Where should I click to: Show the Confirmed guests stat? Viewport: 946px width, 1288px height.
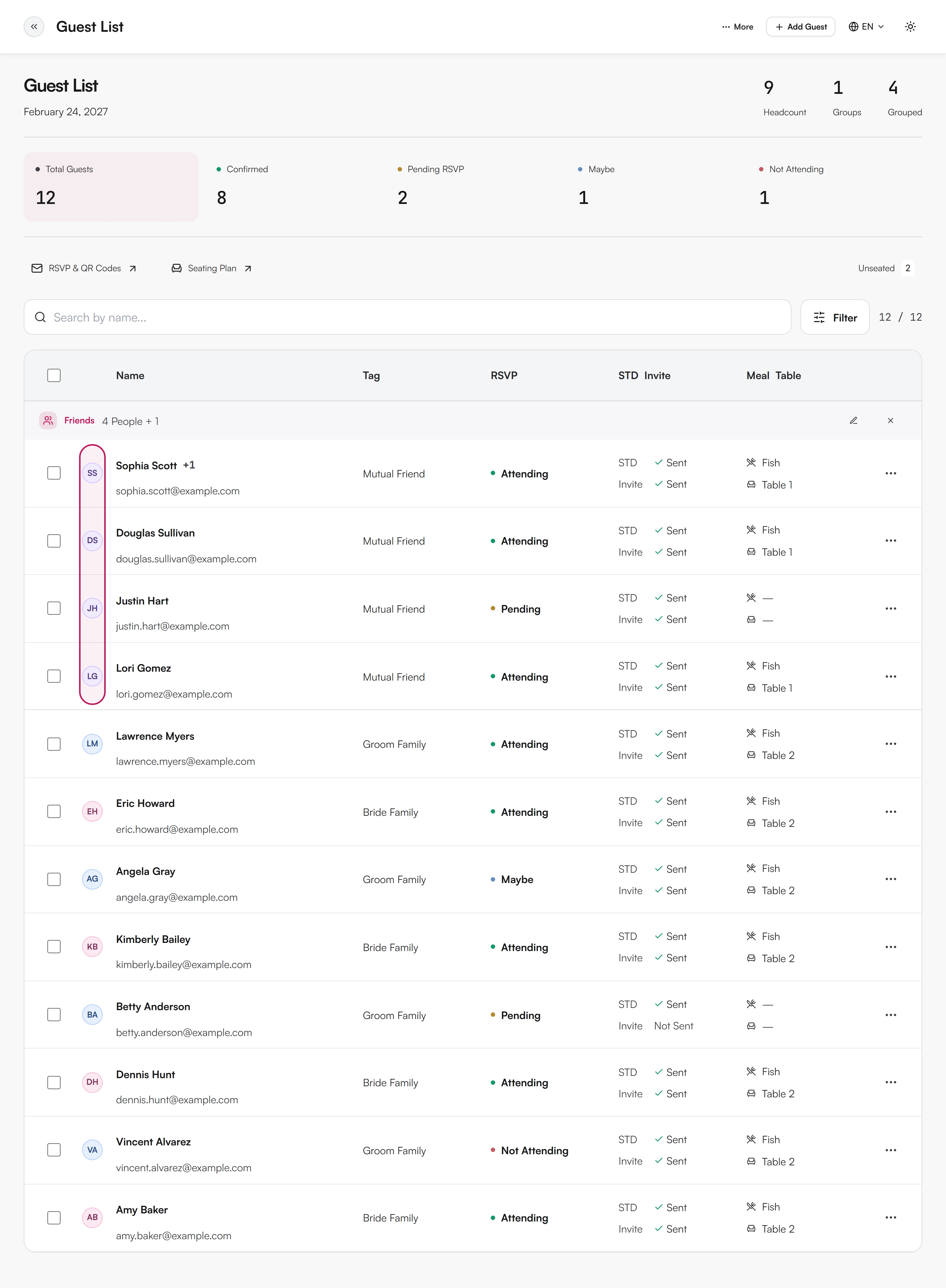click(292, 187)
